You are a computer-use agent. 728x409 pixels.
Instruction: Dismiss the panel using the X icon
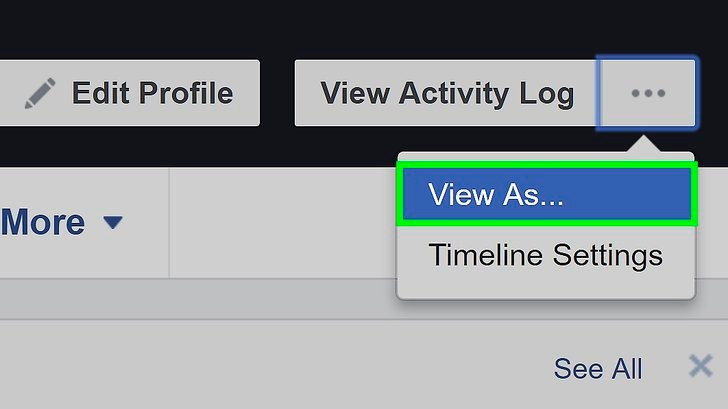click(x=701, y=367)
